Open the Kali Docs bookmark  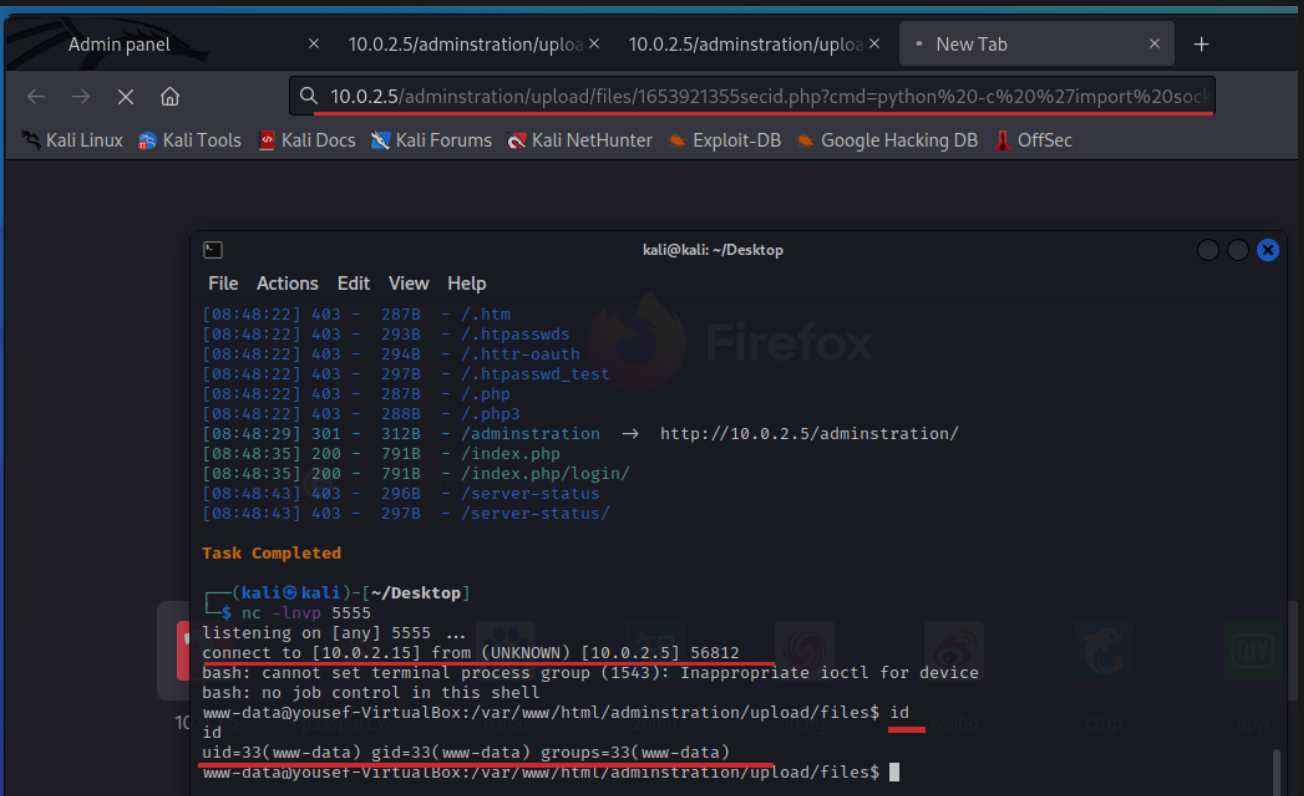[x=307, y=140]
